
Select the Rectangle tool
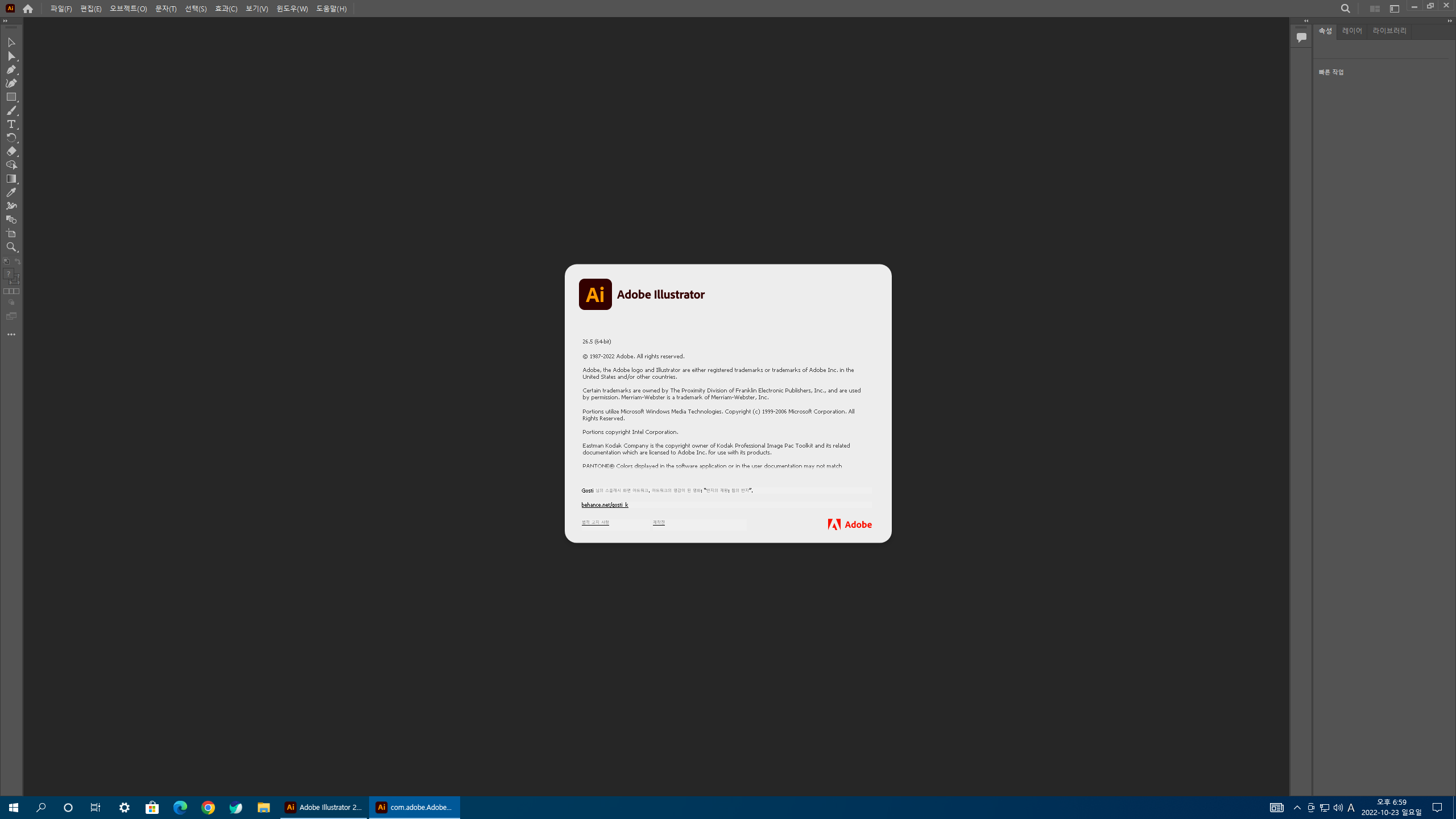(11, 97)
